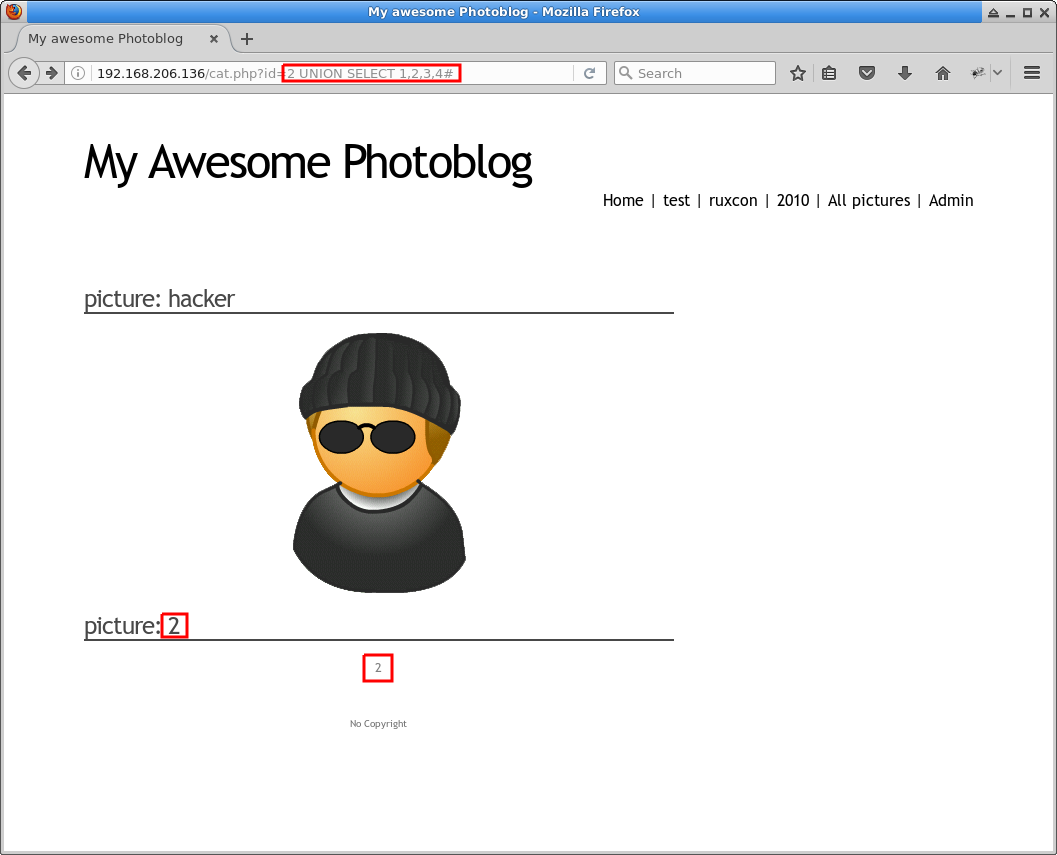Go back to the previous page
Screen dimensions: 1057x855
click(x=24, y=73)
